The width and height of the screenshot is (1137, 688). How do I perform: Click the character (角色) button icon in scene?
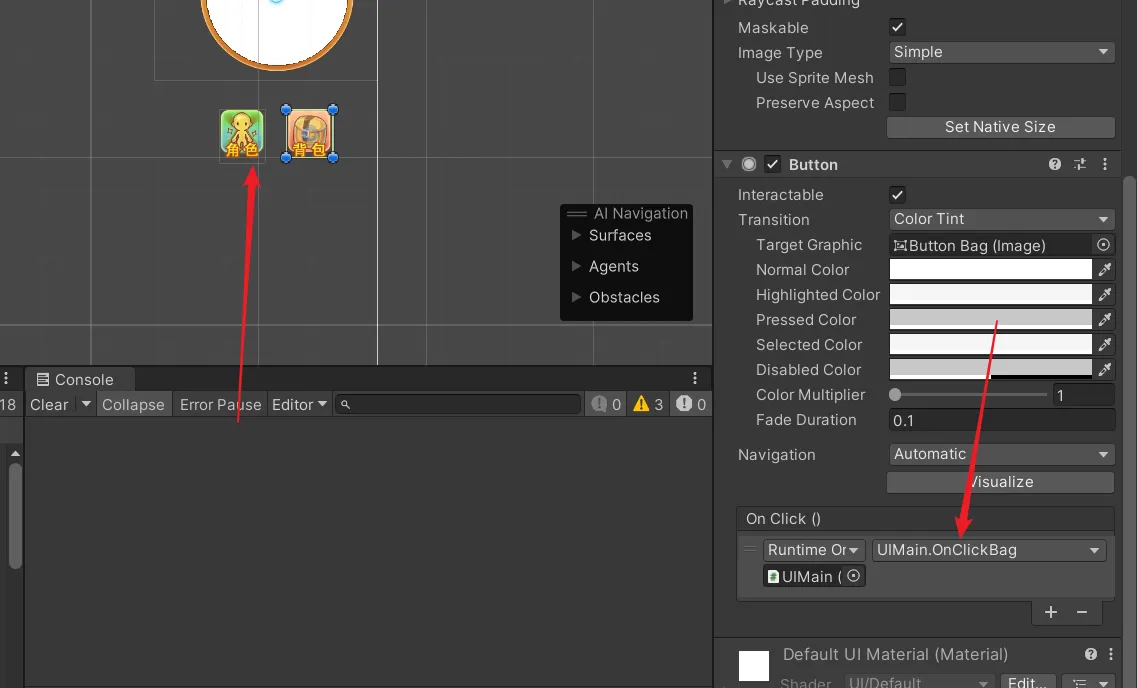(x=241, y=134)
